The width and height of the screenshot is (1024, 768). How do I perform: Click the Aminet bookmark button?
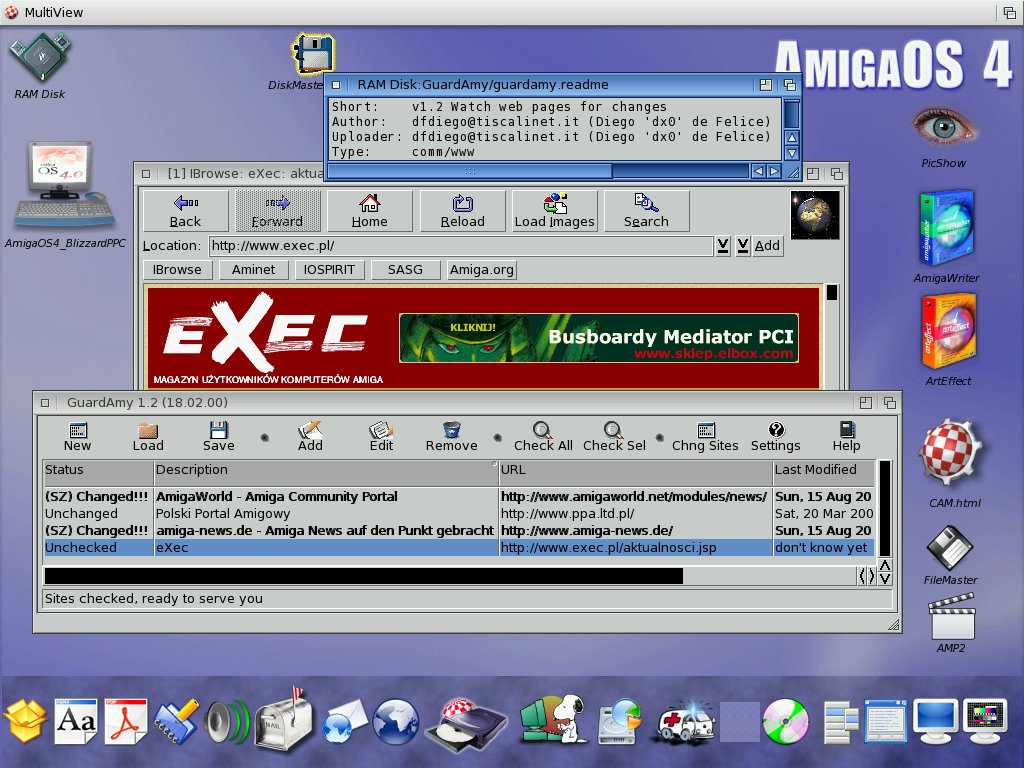click(253, 270)
